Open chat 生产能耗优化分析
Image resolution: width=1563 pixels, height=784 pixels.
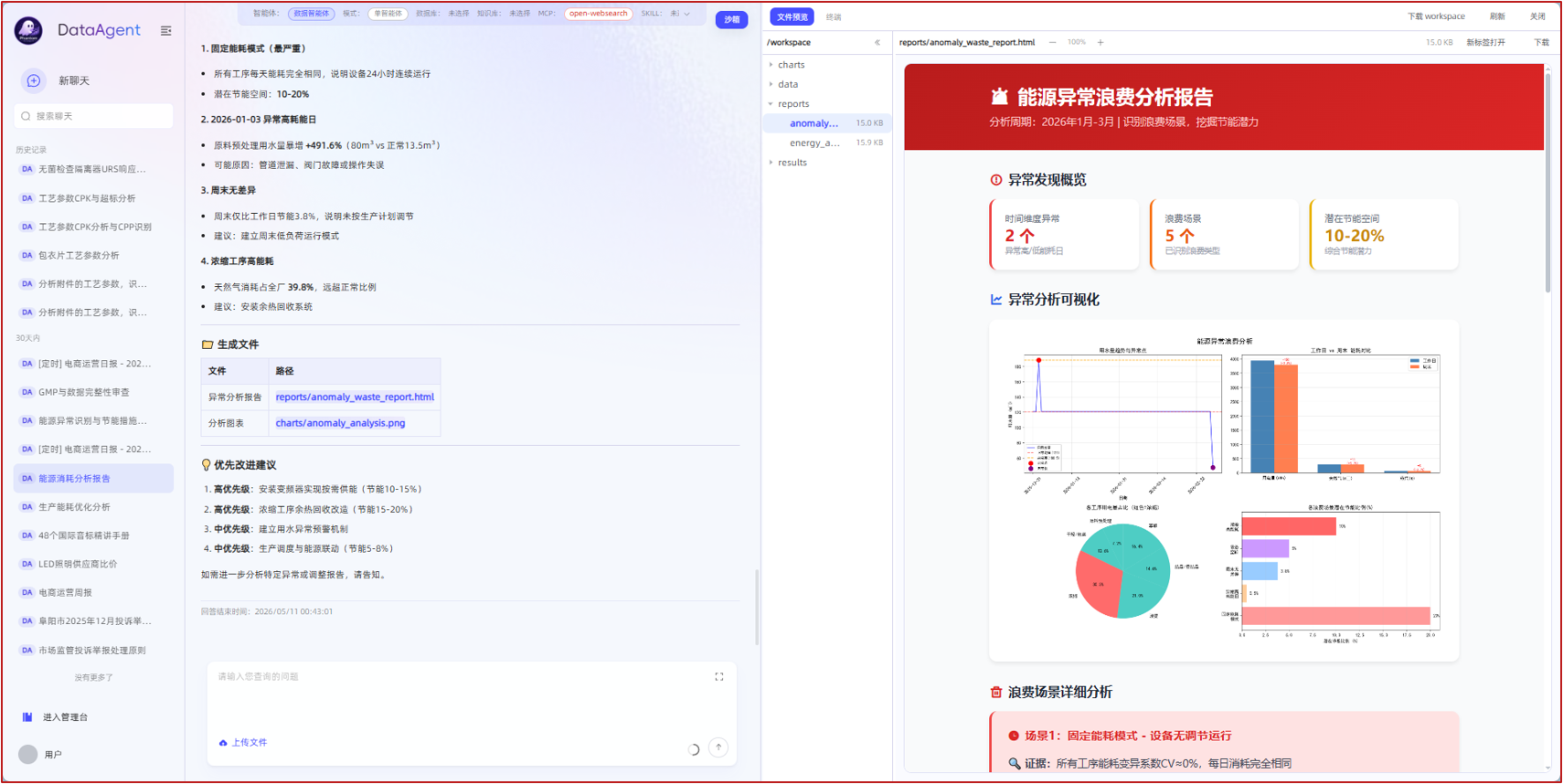click(74, 507)
